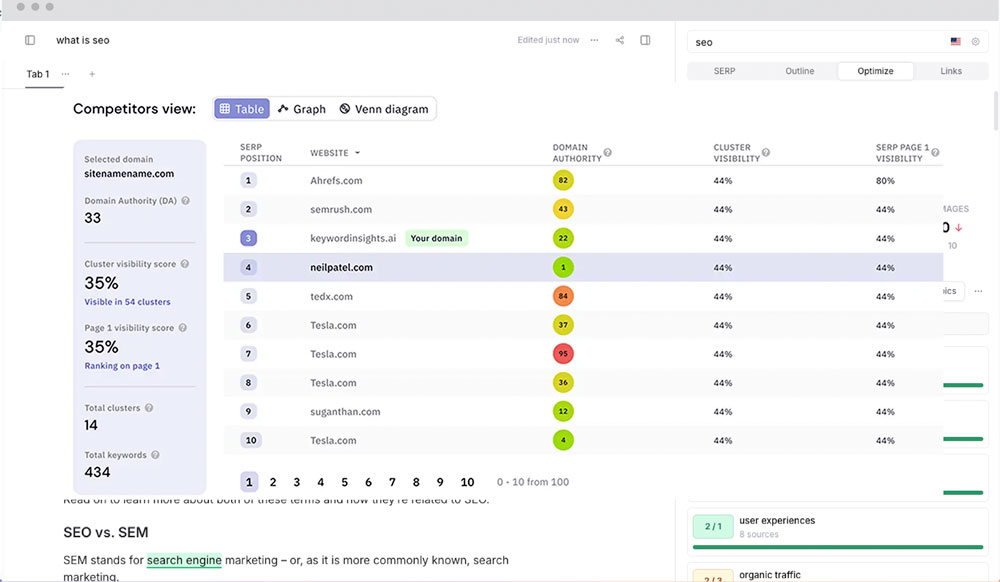The image size is (1000, 582).
Task: Click the document title what is seo
Action: click(x=83, y=40)
